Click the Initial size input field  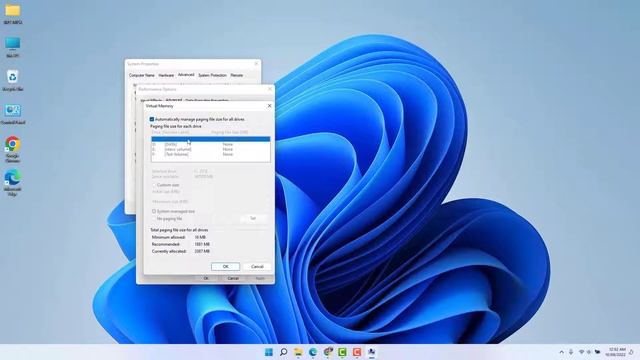click(x=206, y=191)
